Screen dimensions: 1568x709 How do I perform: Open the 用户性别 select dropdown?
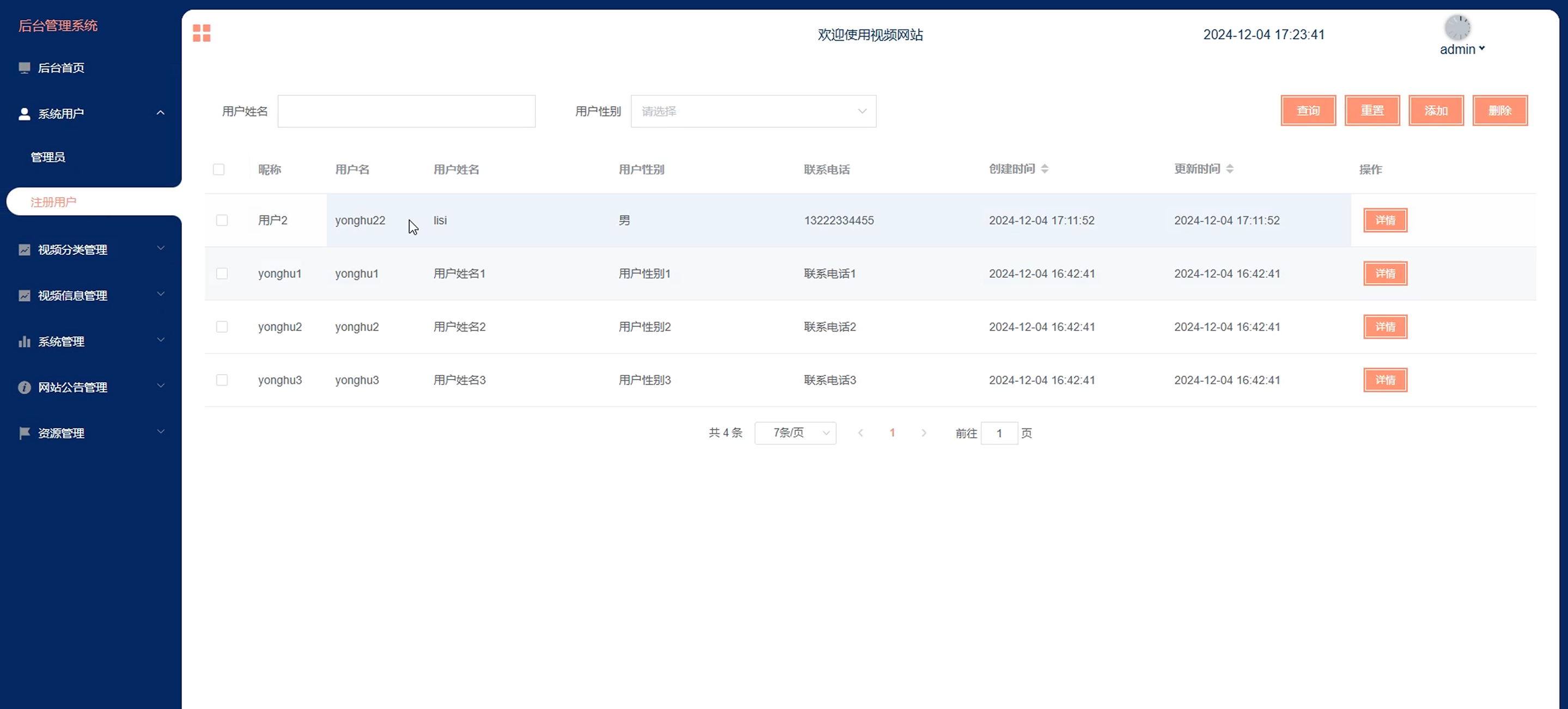[x=754, y=112]
